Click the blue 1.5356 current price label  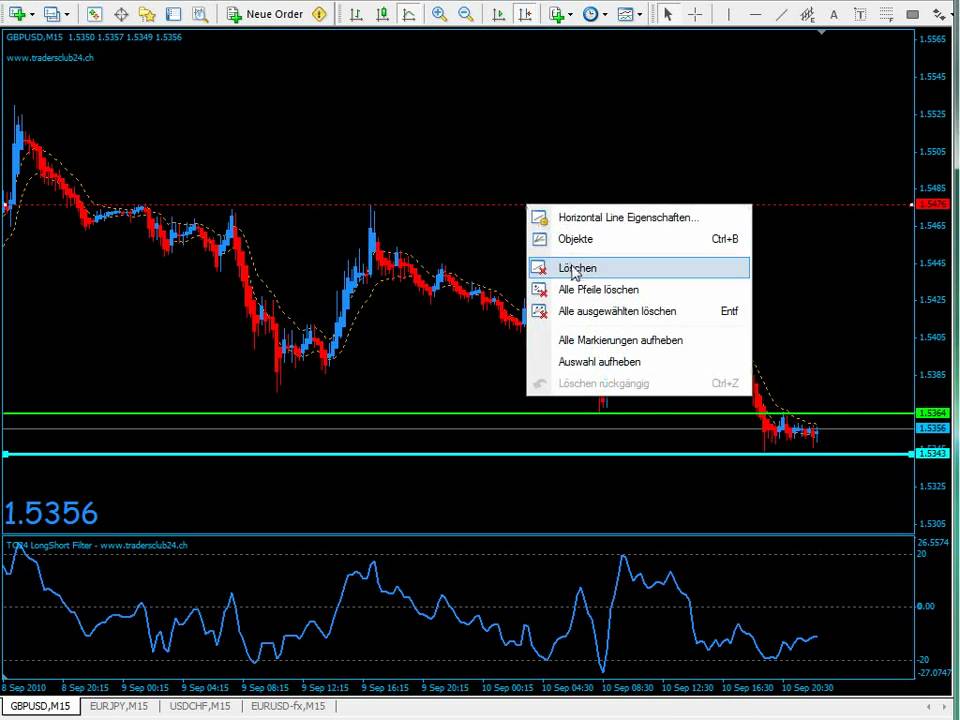[x=932, y=428]
